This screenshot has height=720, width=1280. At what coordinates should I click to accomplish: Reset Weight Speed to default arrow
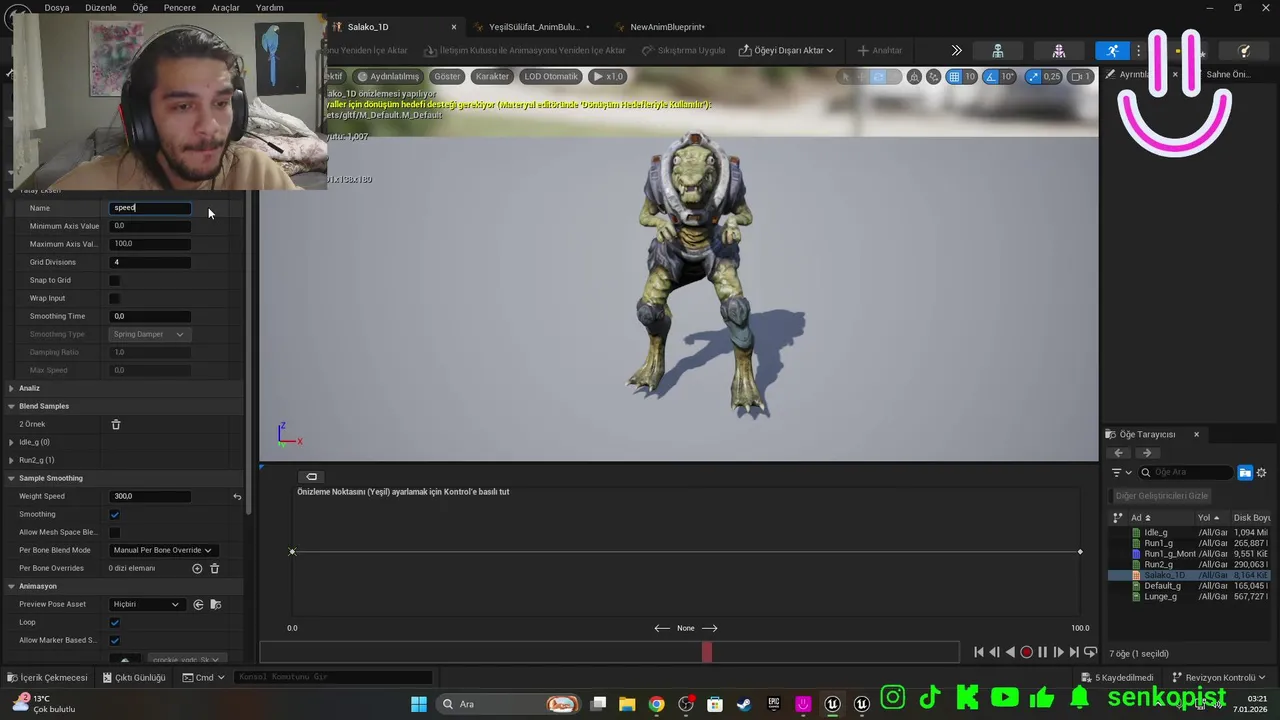click(x=237, y=496)
